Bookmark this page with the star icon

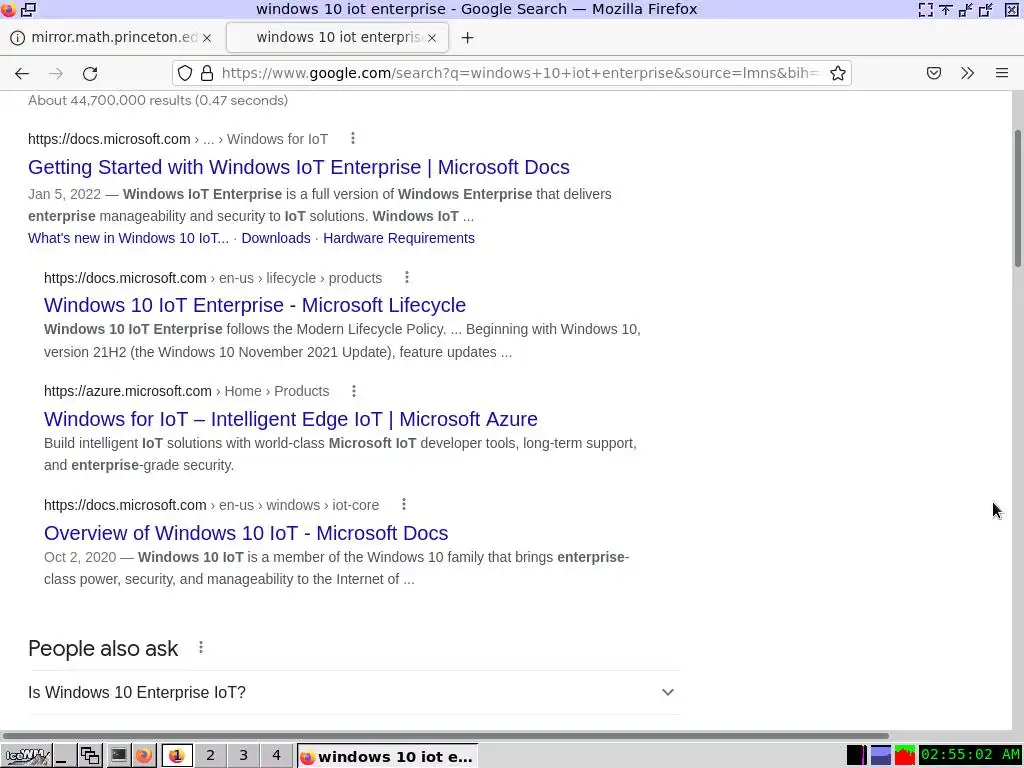[838, 73]
